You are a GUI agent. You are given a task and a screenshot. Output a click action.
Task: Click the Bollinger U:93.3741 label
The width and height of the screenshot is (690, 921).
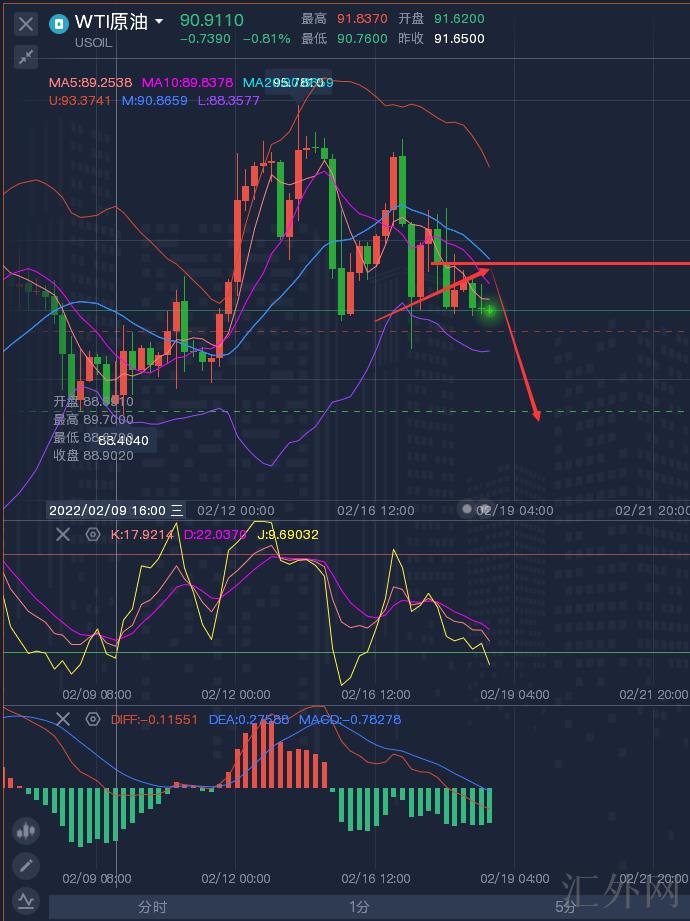tap(82, 101)
